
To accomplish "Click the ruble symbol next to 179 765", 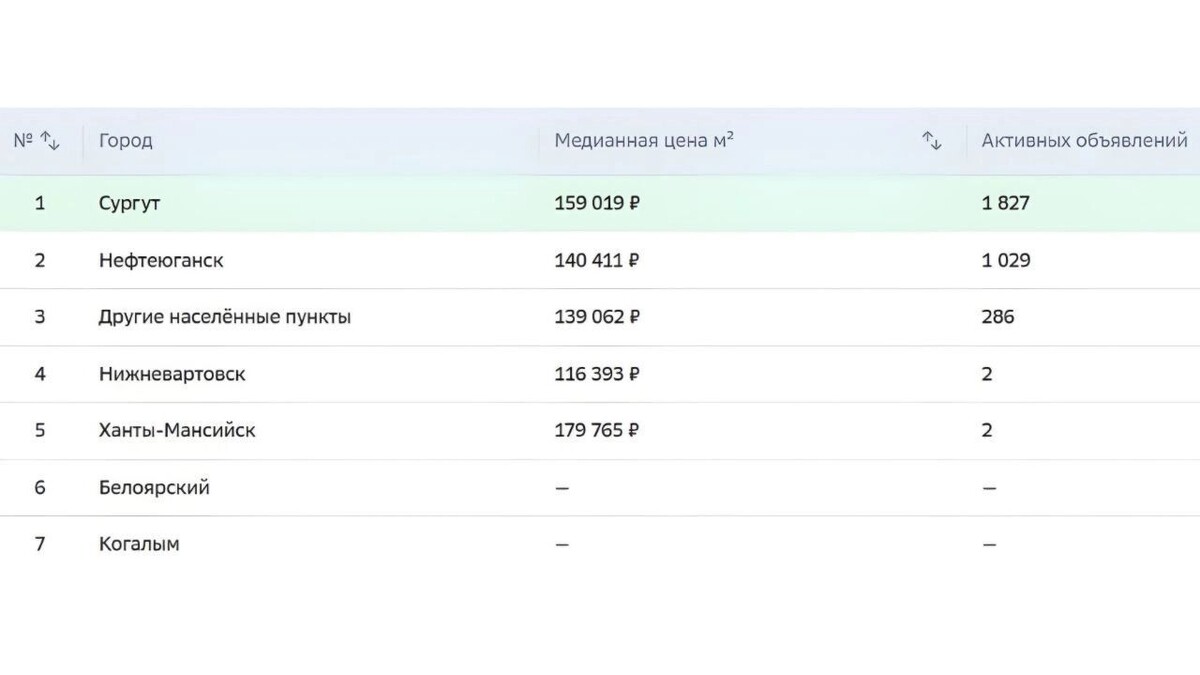I will (x=634, y=430).
